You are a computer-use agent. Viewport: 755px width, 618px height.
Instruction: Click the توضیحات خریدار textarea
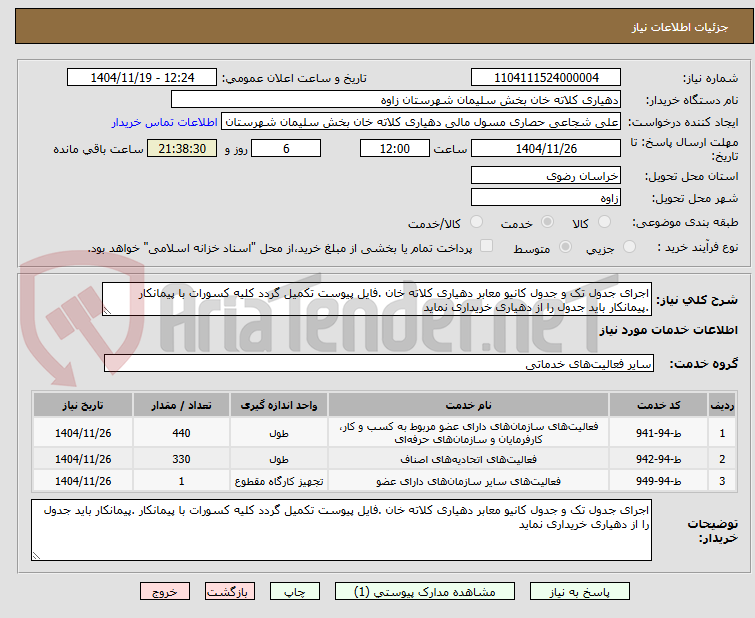tap(341, 530)
